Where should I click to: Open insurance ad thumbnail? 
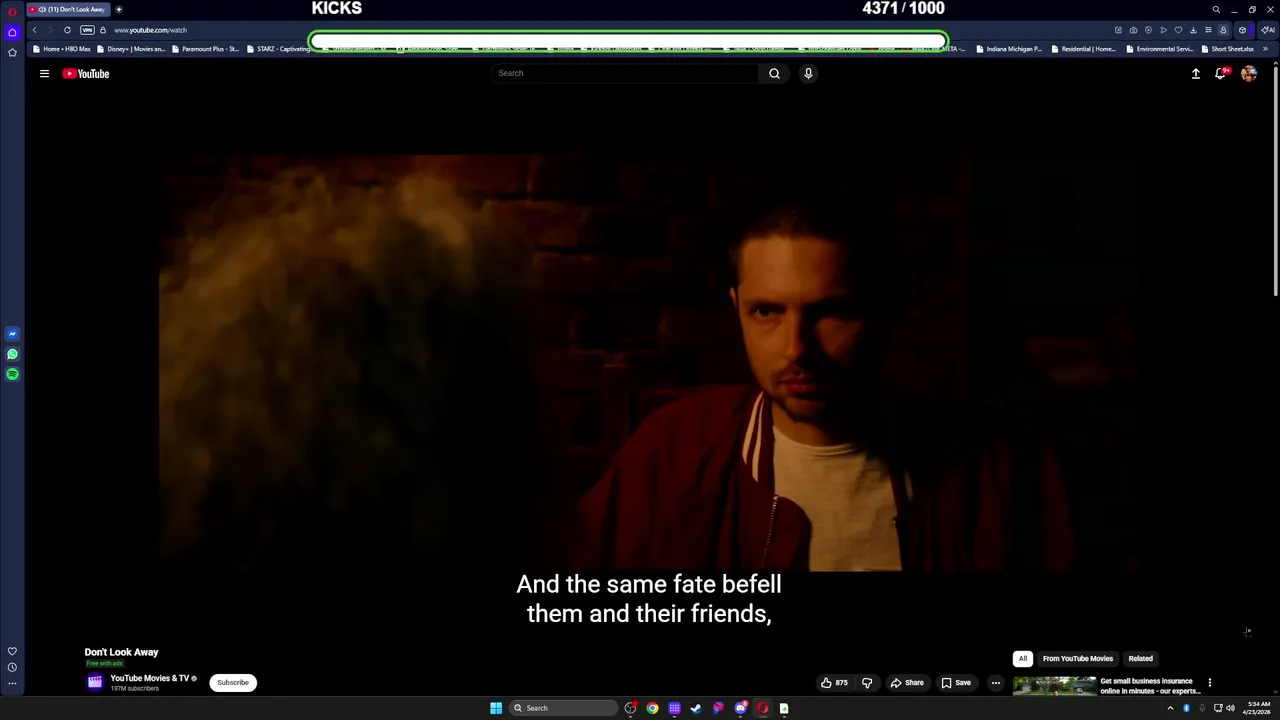[1054, 686]
